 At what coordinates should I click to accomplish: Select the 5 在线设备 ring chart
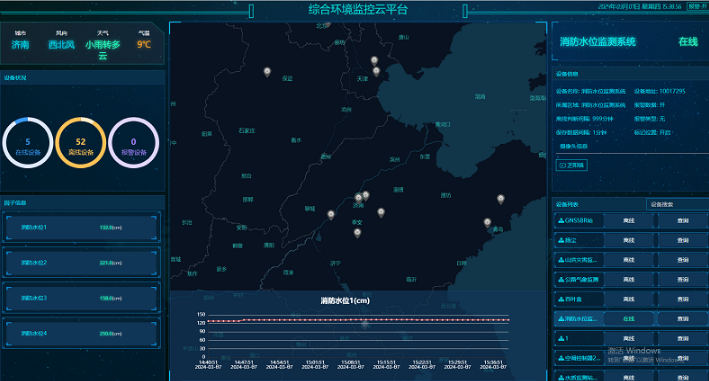click(28, 142)
